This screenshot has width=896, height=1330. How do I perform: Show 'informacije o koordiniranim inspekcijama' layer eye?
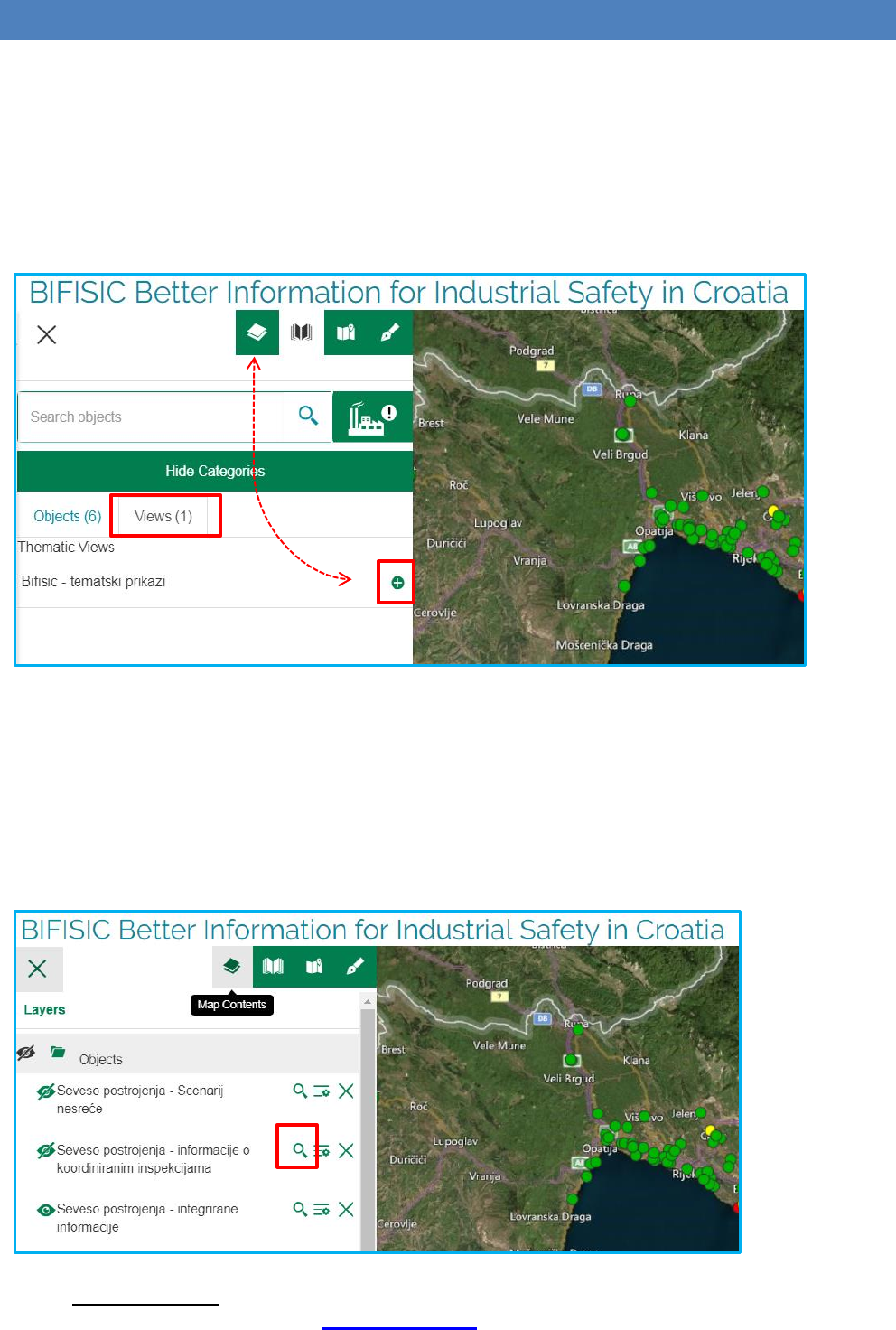[x=45, y=1151]
